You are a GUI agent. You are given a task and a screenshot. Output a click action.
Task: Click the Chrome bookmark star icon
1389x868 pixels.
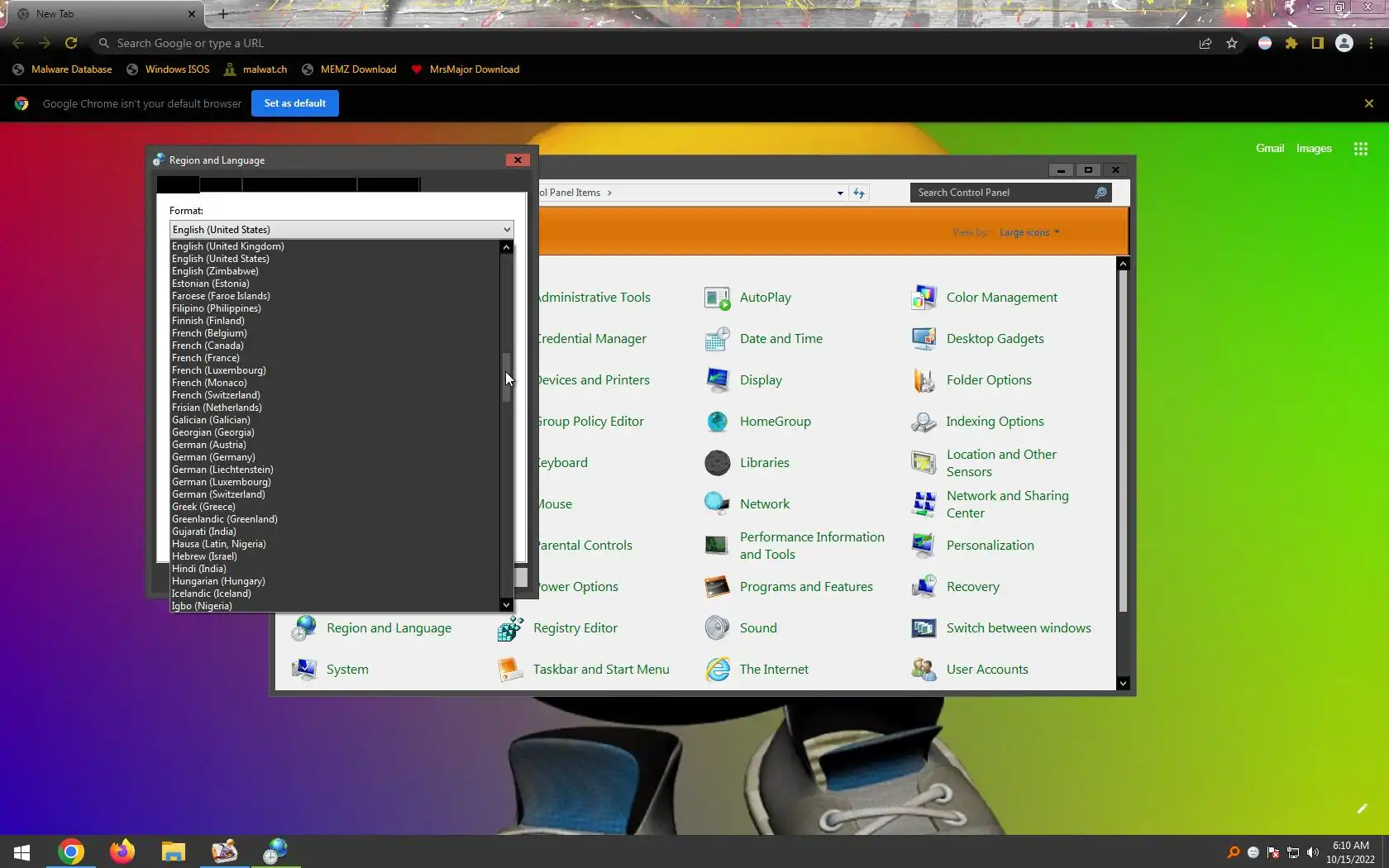[x=1232, y=43]
